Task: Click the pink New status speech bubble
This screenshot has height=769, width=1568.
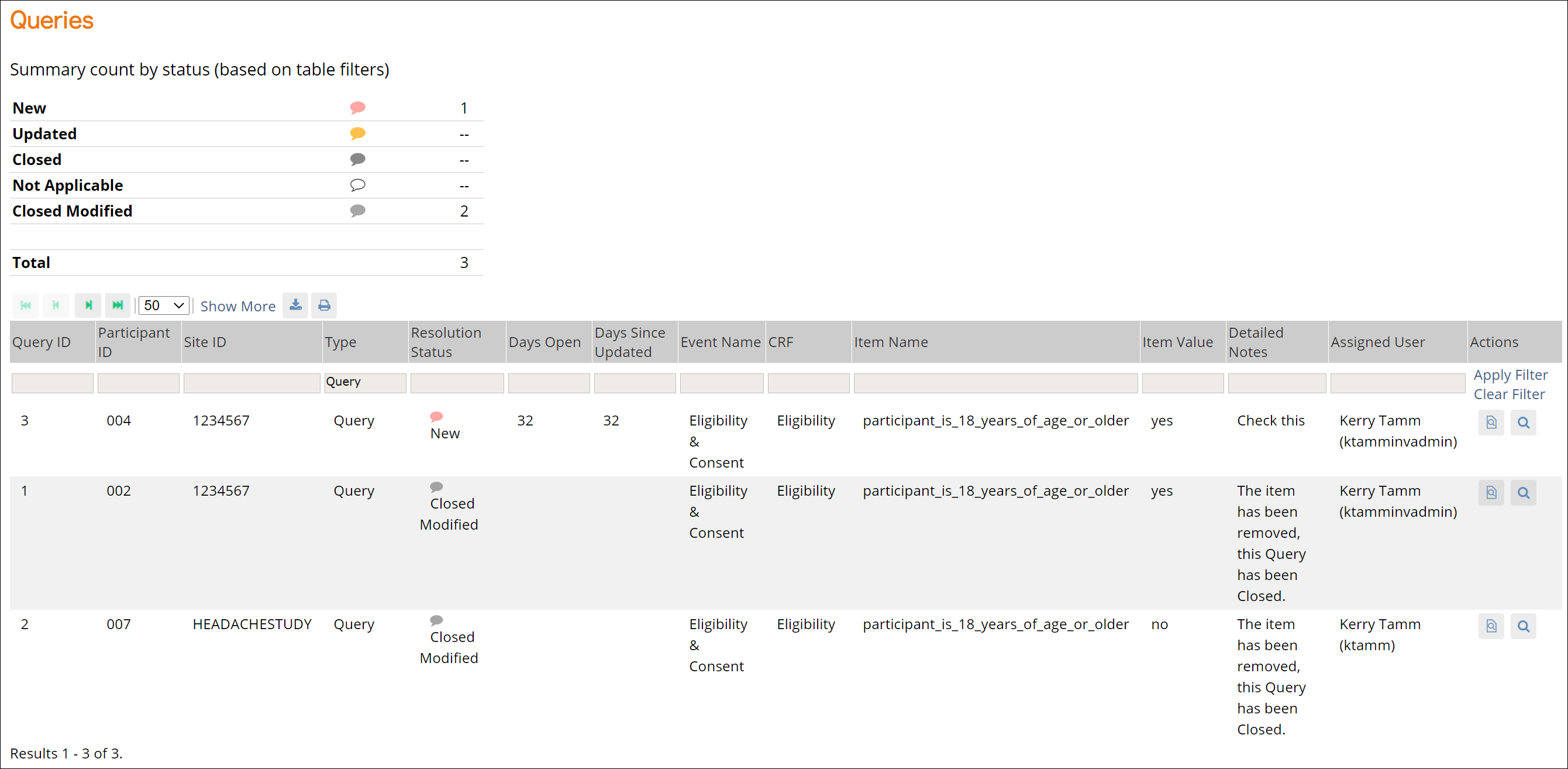Action: 358,108
